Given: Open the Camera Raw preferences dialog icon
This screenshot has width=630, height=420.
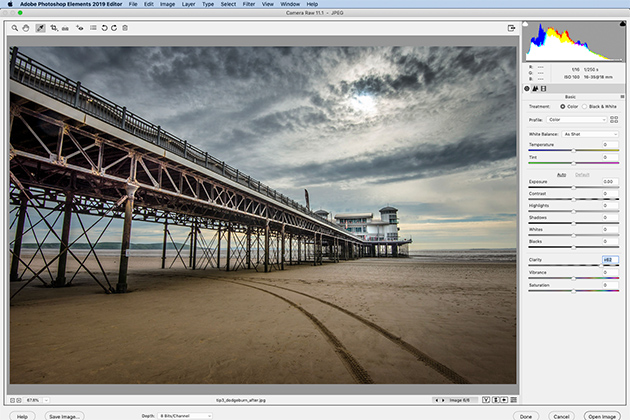Looking at the screenshot, I should (93, 28).
